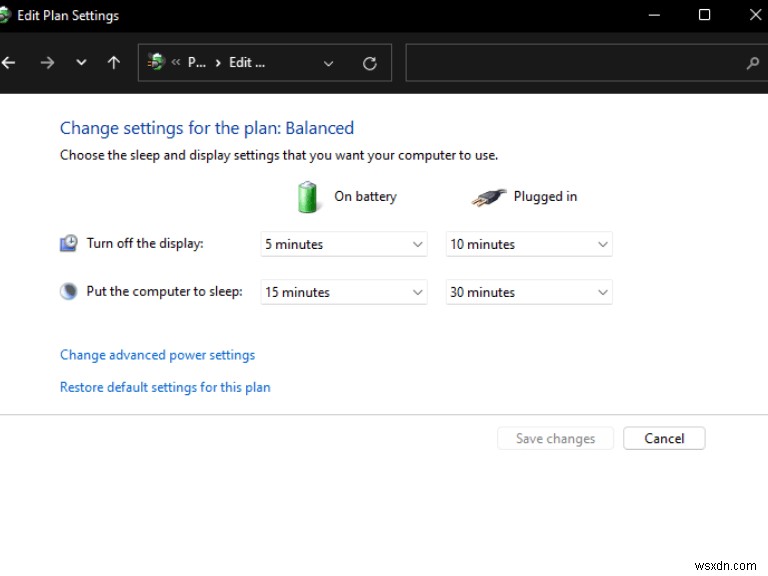Click the 'Plugged in' column label

pos(545,196)
